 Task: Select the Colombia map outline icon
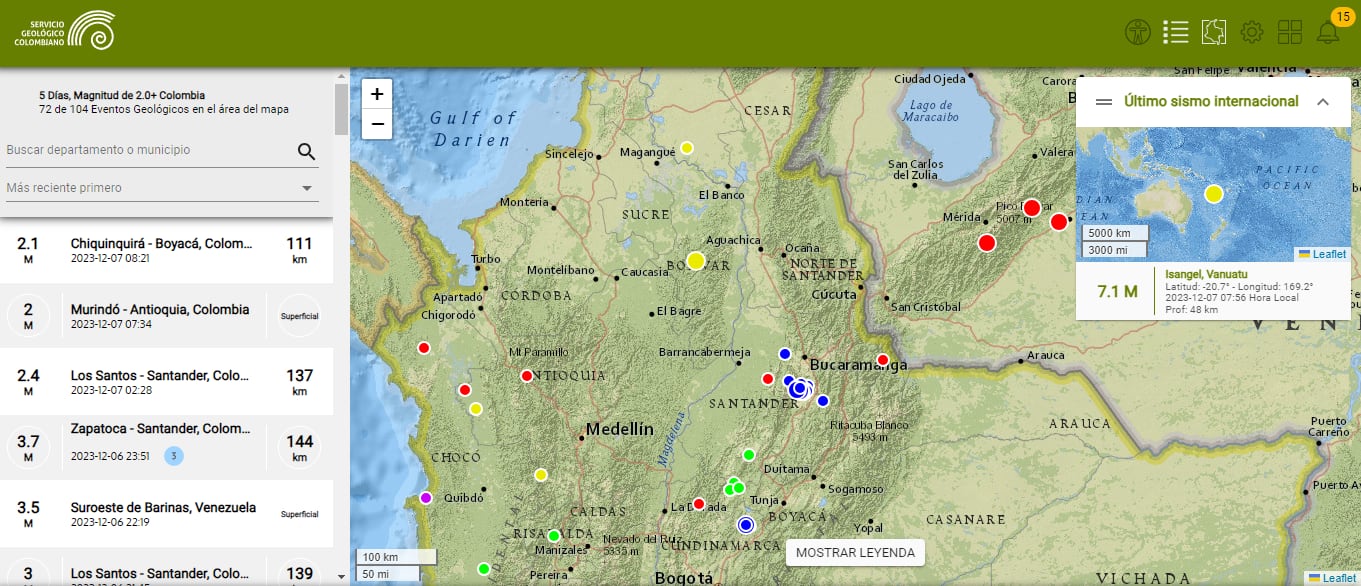tap(1213, 31)
